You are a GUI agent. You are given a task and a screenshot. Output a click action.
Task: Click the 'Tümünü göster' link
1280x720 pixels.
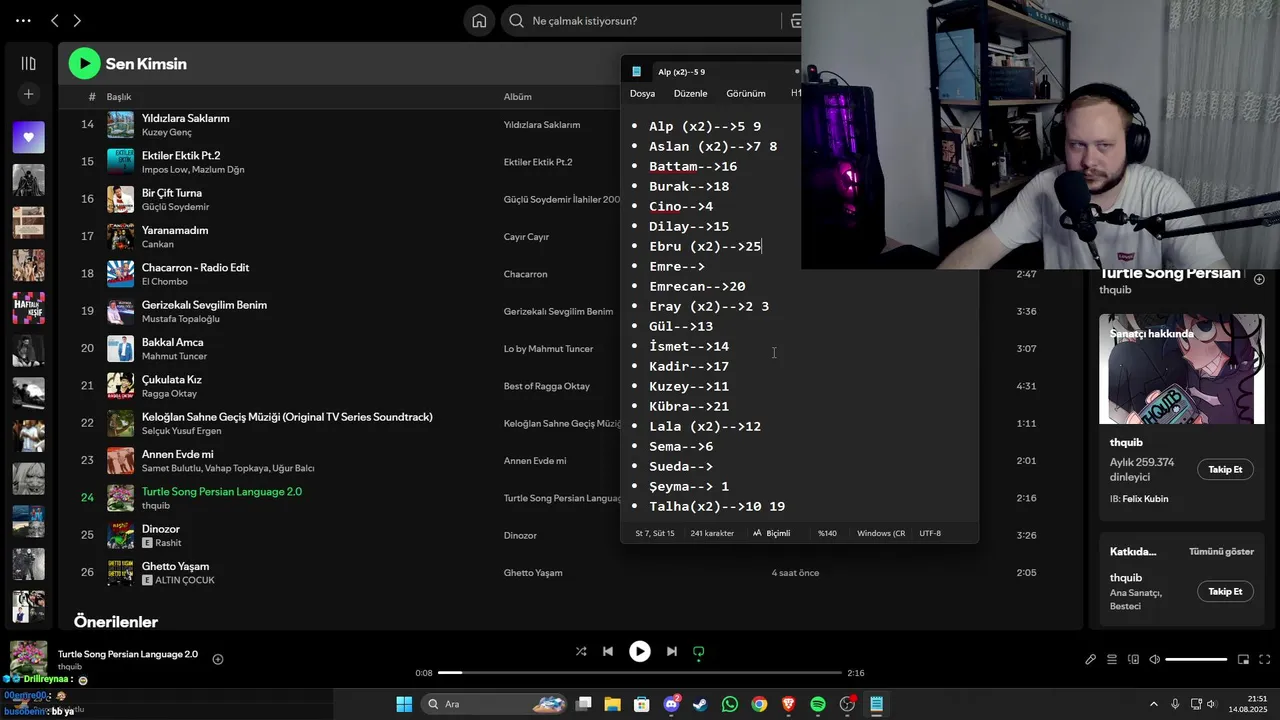coord(1221,551)
